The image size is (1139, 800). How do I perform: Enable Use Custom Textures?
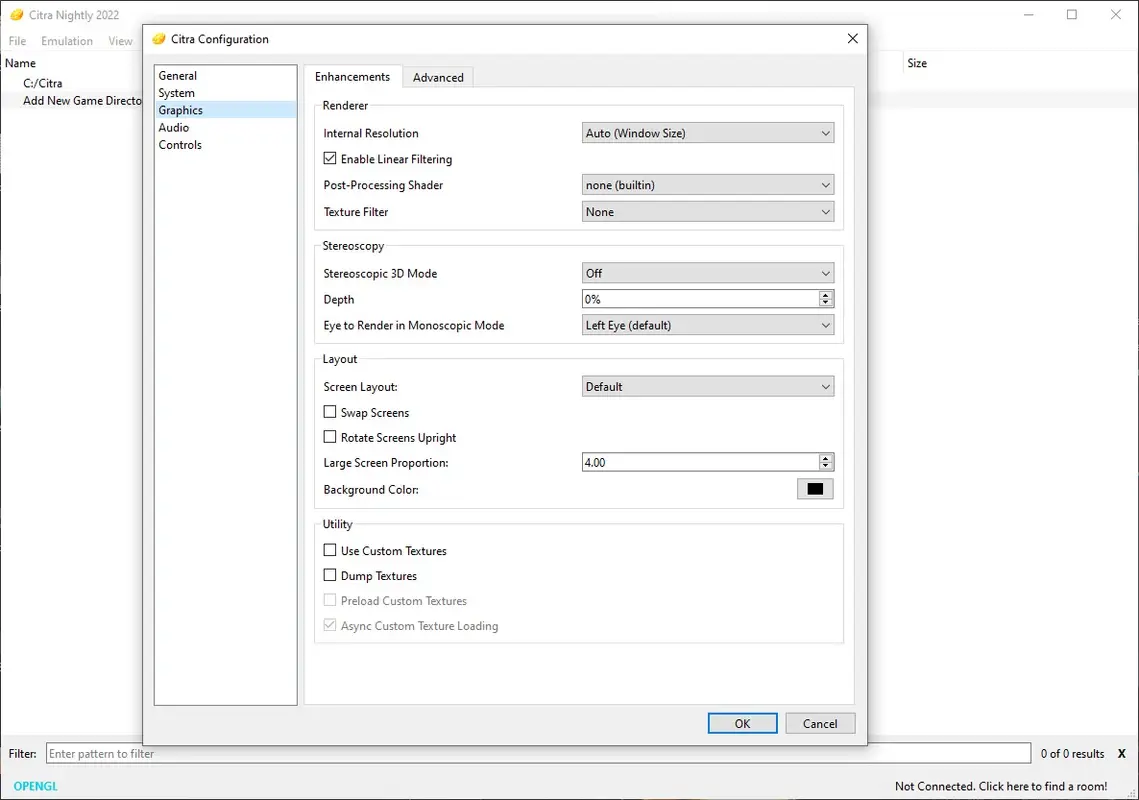tap(330, 550)
